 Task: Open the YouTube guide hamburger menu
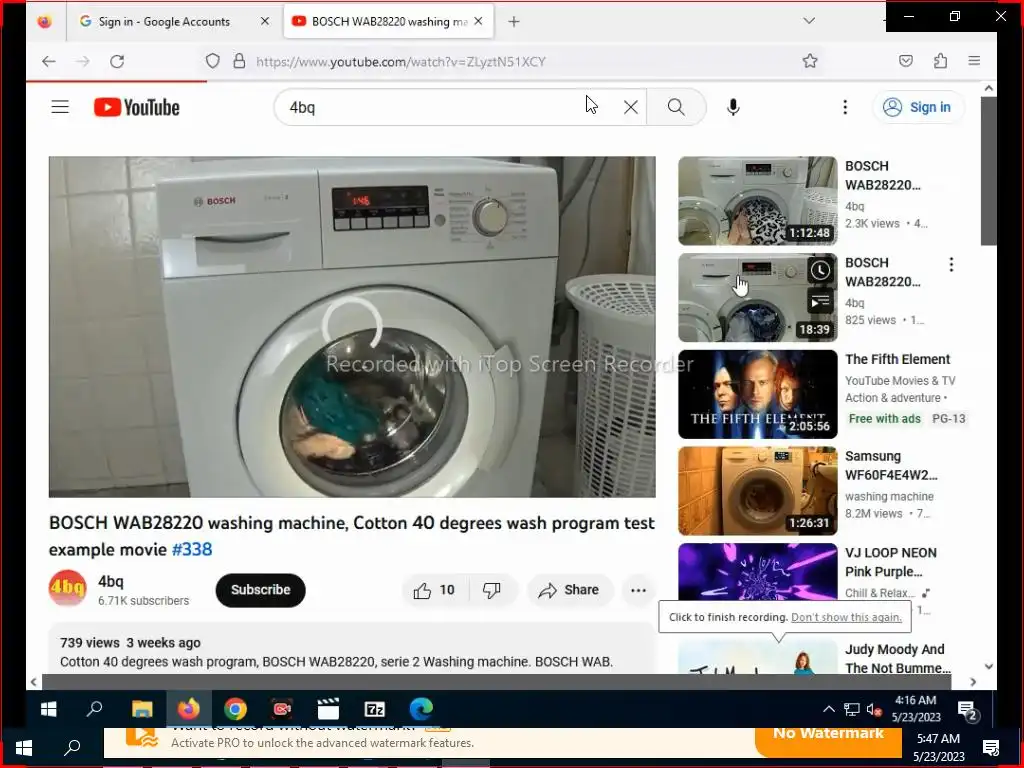tap(60, 106)
